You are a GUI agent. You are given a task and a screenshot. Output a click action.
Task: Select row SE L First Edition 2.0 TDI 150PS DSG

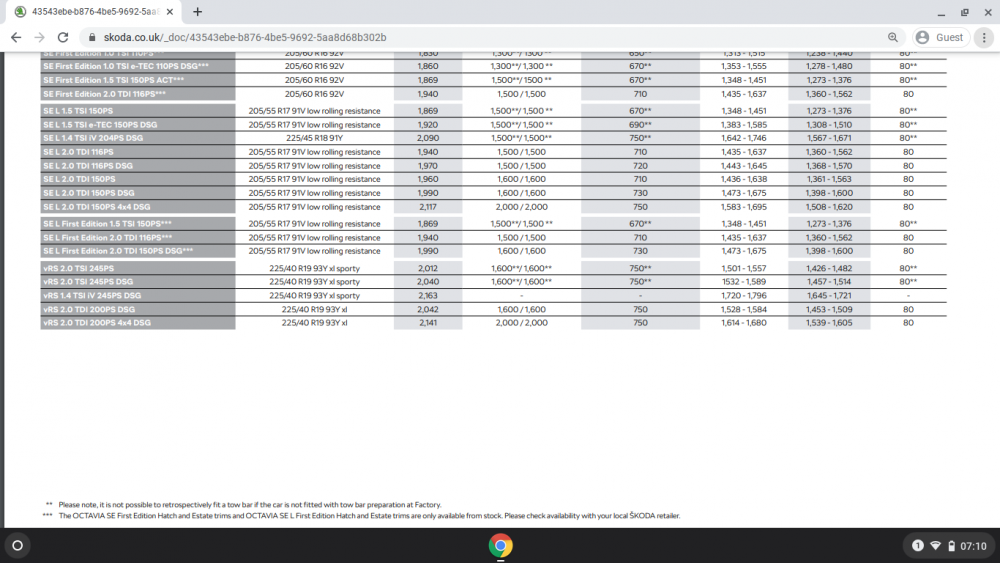[494, 251]
